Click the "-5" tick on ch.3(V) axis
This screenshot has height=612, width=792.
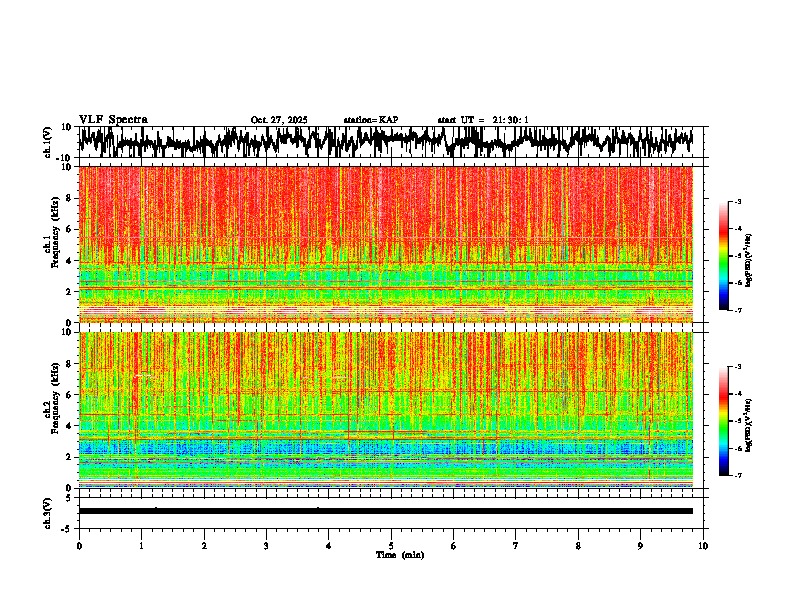(x=68, y=529)
